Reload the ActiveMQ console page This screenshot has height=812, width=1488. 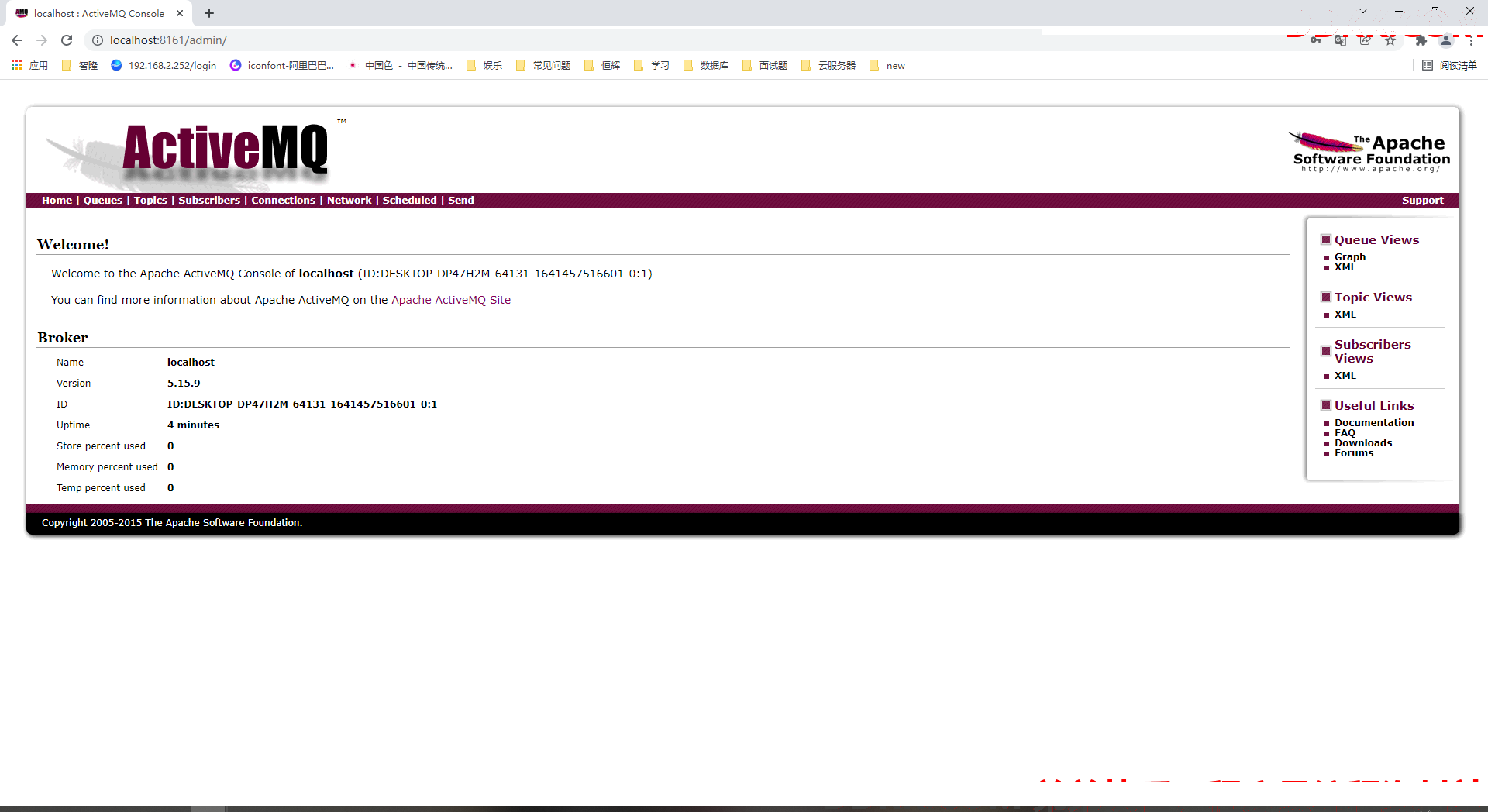click(x=67, y=40)
